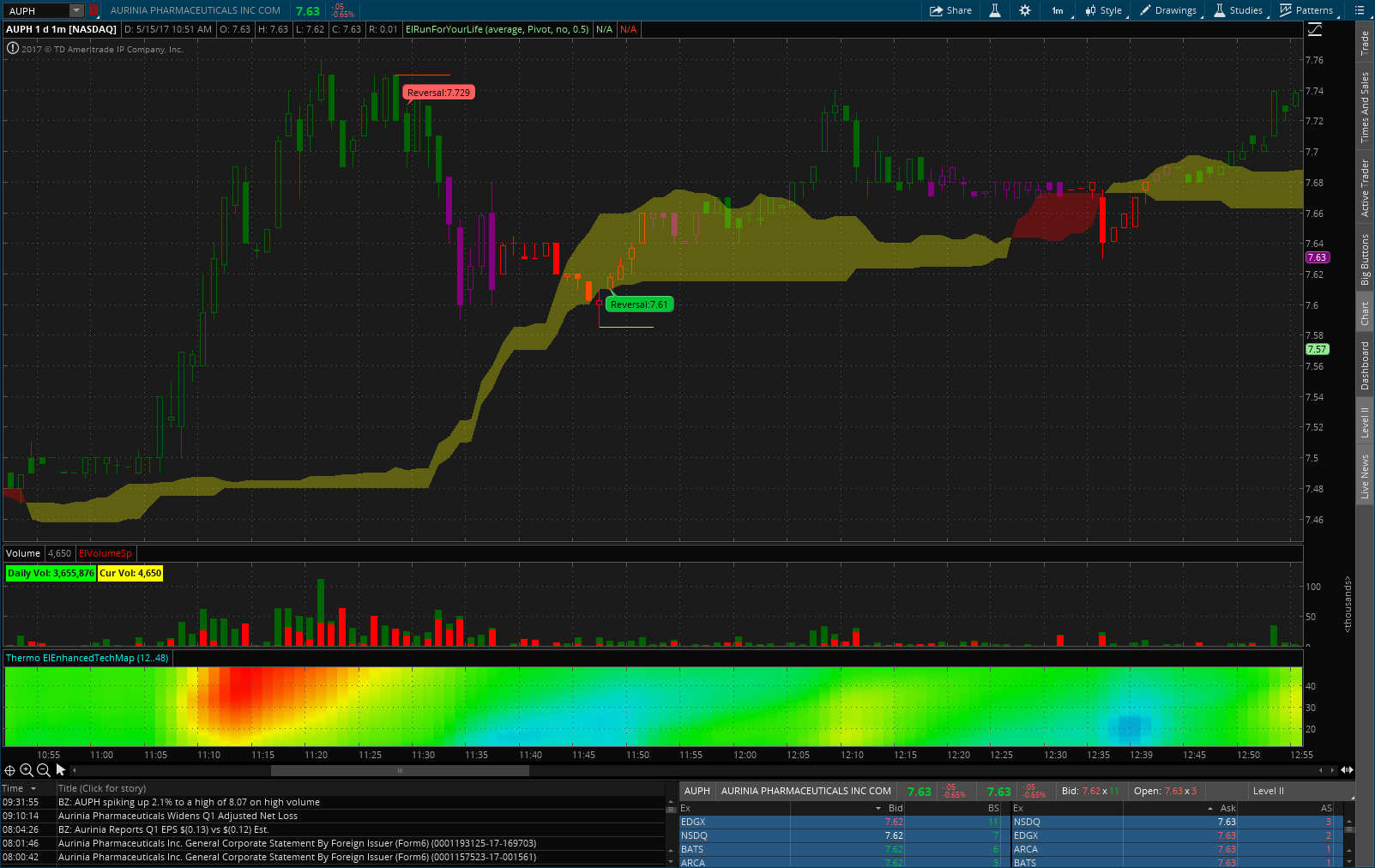
Task: Click the Reversal:7.61 chart bubble
Action: (639, 304)
